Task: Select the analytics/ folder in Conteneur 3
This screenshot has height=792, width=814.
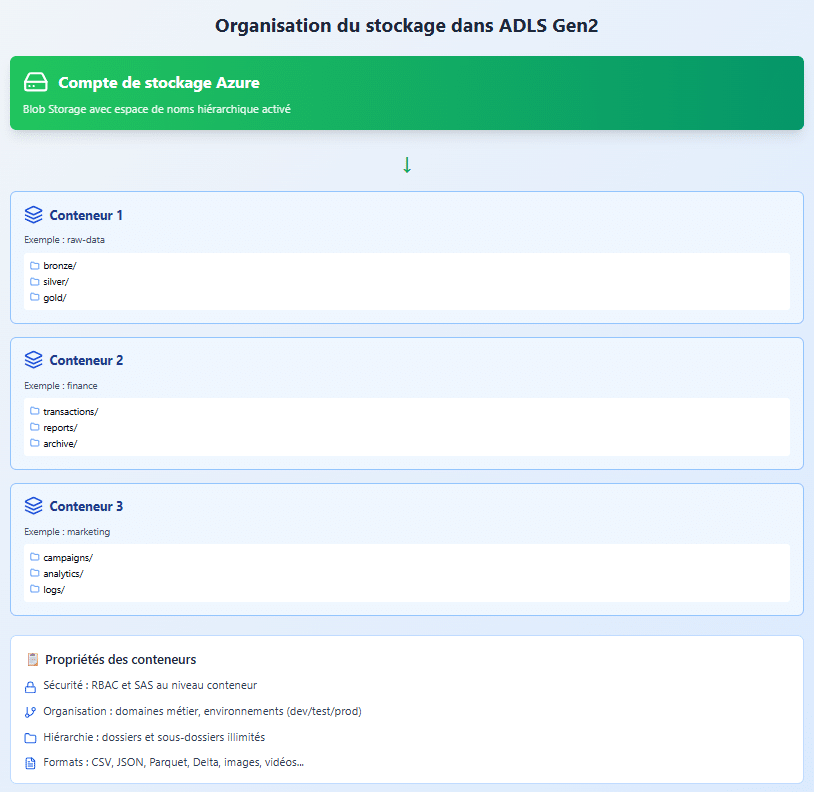Action: click(62, 574)
